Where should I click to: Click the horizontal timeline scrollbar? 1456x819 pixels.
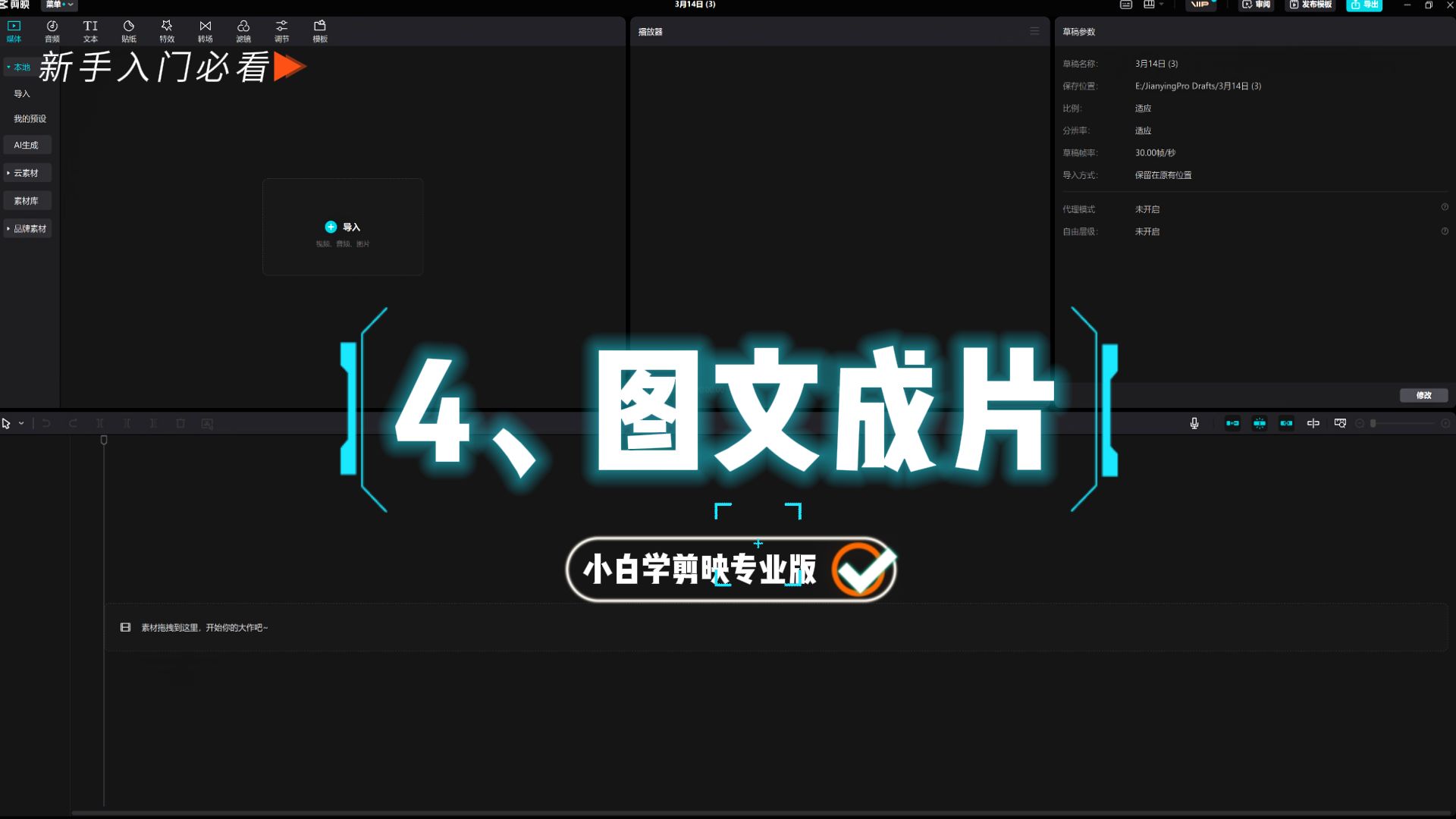pyautogui.click(x=761, y=813)
